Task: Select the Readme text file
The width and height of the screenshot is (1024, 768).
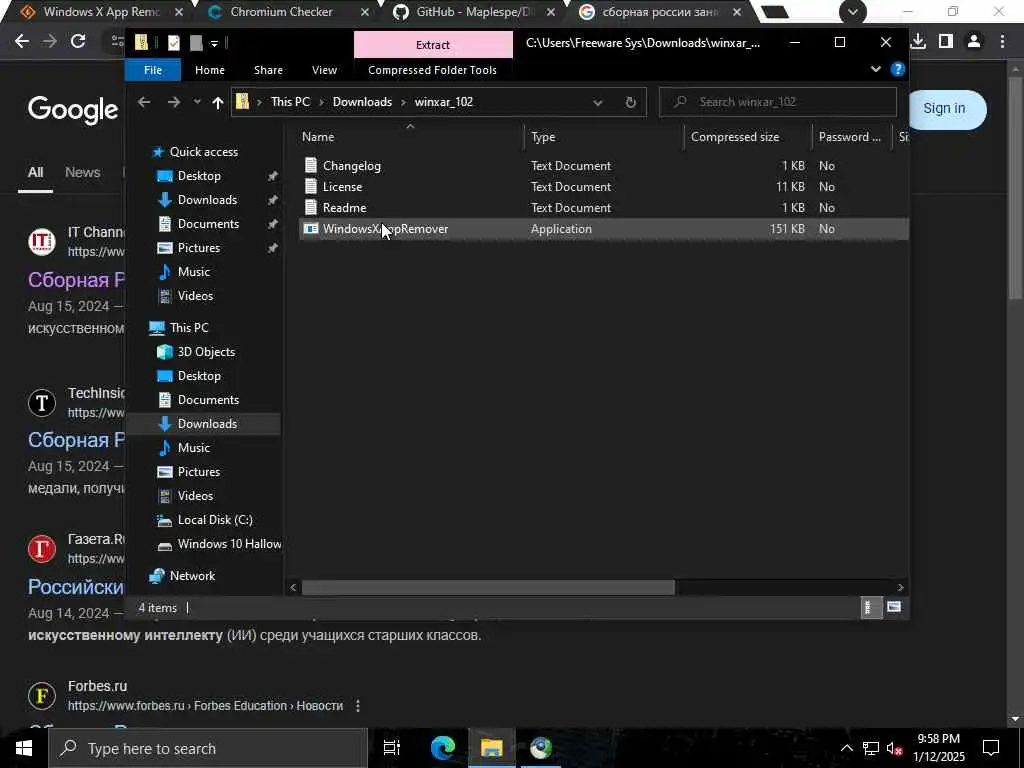Action: pos(344,208)
